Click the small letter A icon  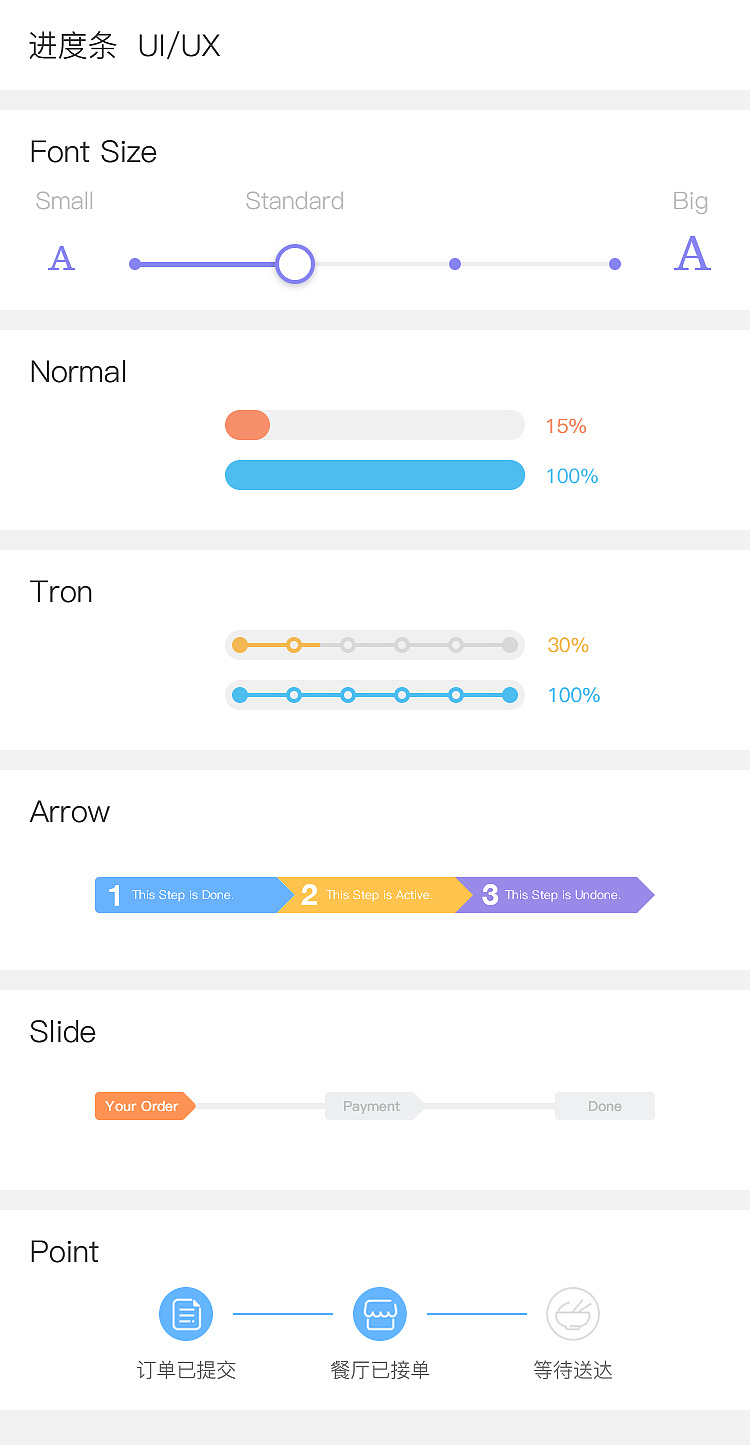[62, 258]
